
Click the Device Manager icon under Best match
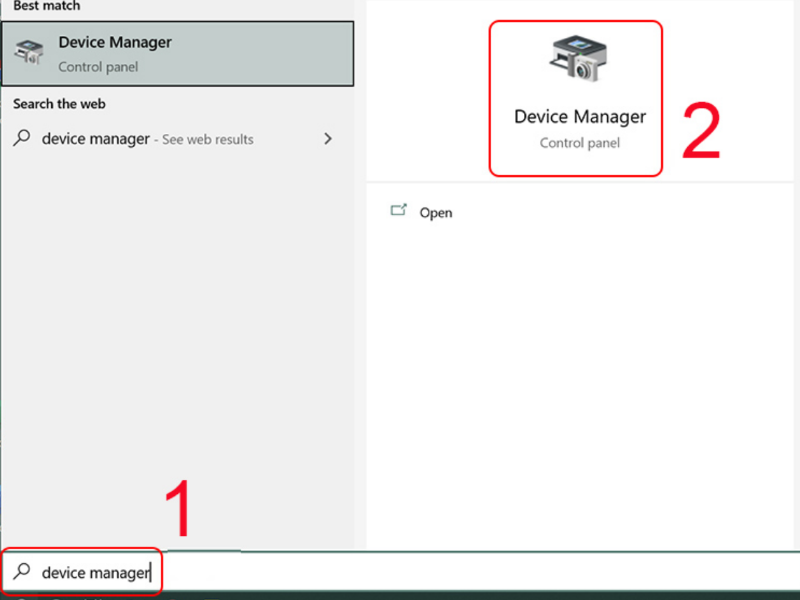coord(30,53)
